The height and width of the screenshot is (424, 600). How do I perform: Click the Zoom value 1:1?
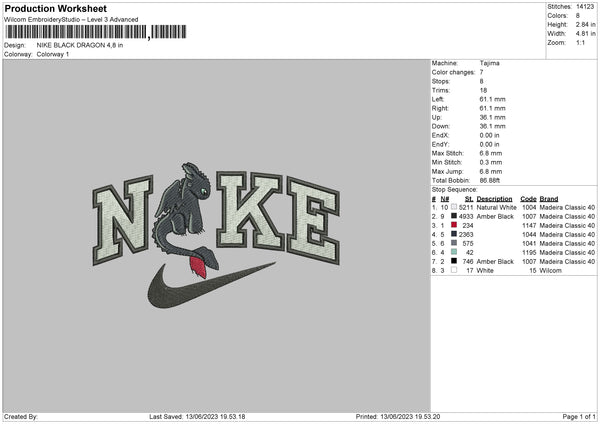coord(580,42)
